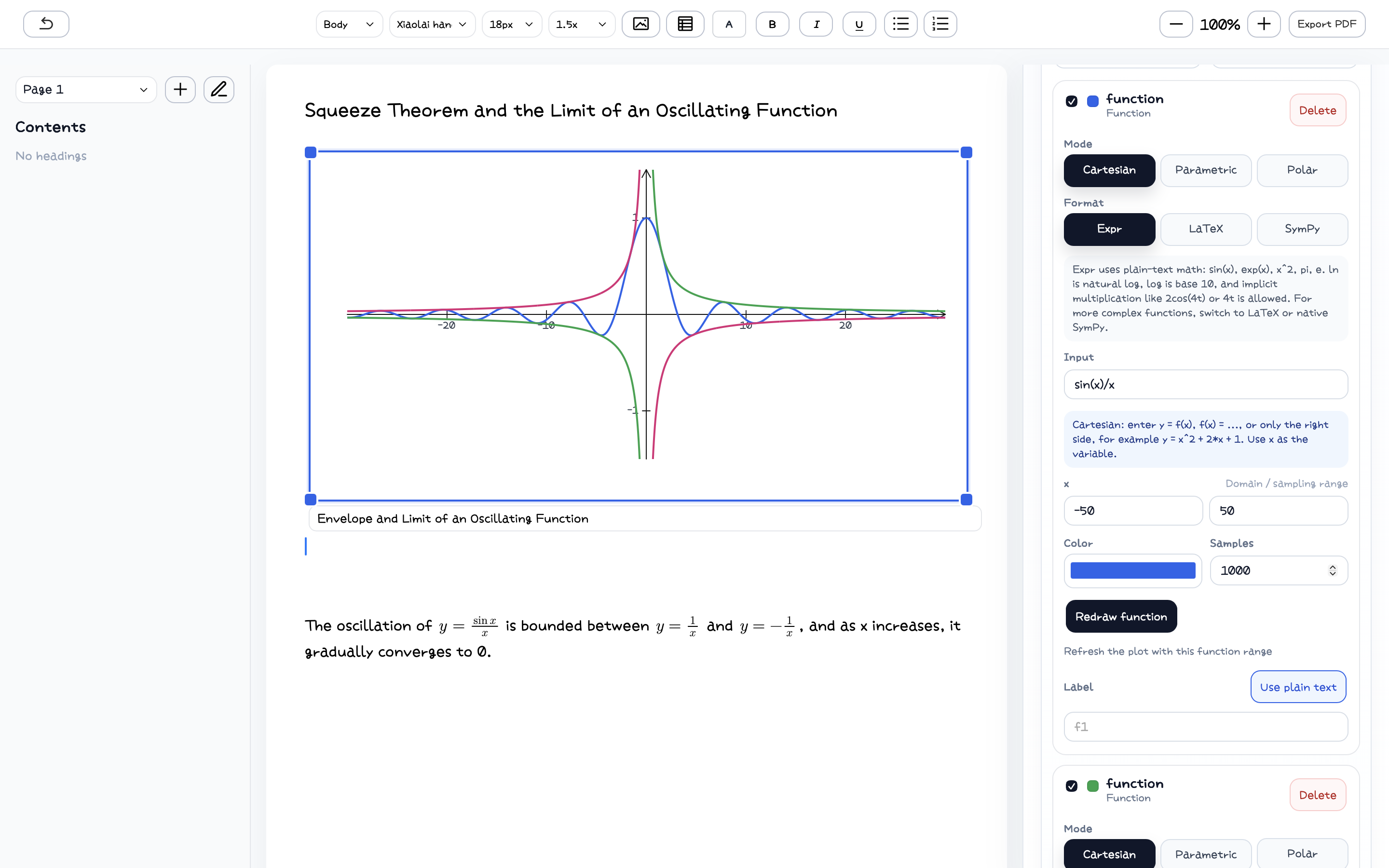Click the paragraph starting 'The oscillation of'

pyautogui.click(x=632, y=638)
